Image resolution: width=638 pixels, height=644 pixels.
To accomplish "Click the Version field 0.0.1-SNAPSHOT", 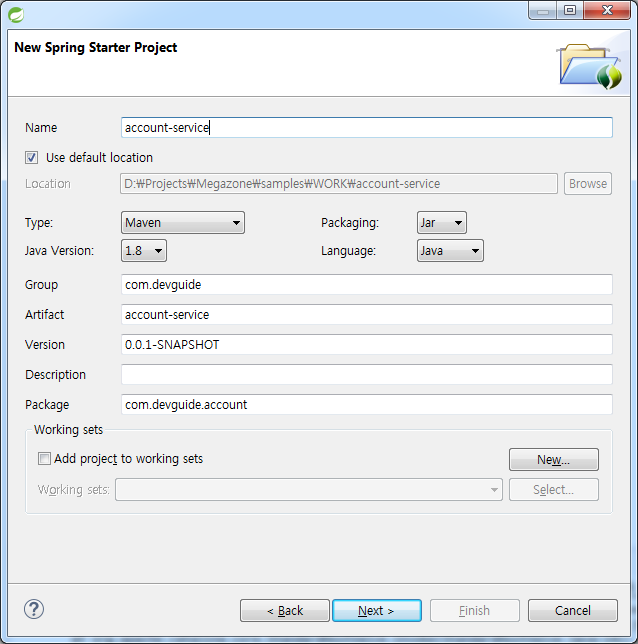I will (x=367, y=345).
